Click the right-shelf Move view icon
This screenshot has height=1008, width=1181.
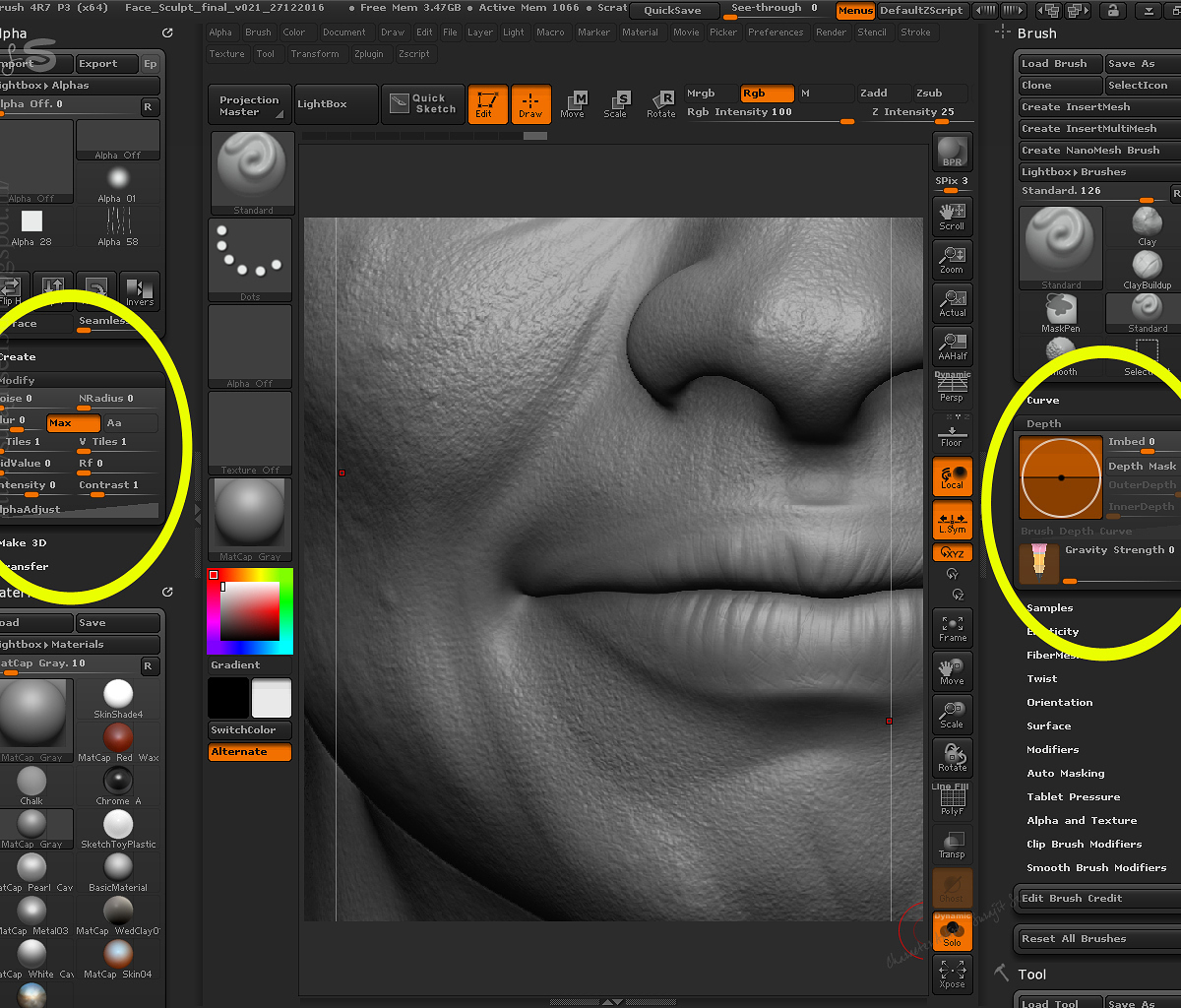(952, 669)
